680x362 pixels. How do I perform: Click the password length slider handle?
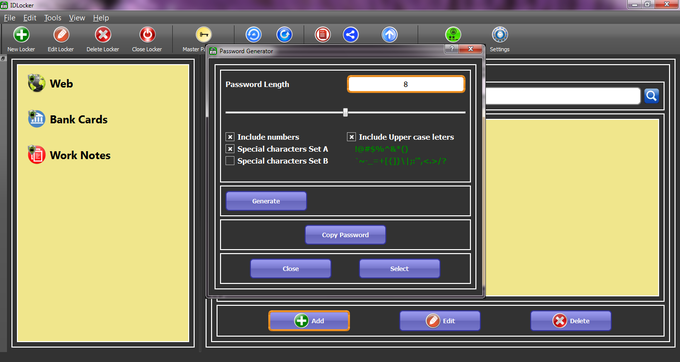pos(345,113)
